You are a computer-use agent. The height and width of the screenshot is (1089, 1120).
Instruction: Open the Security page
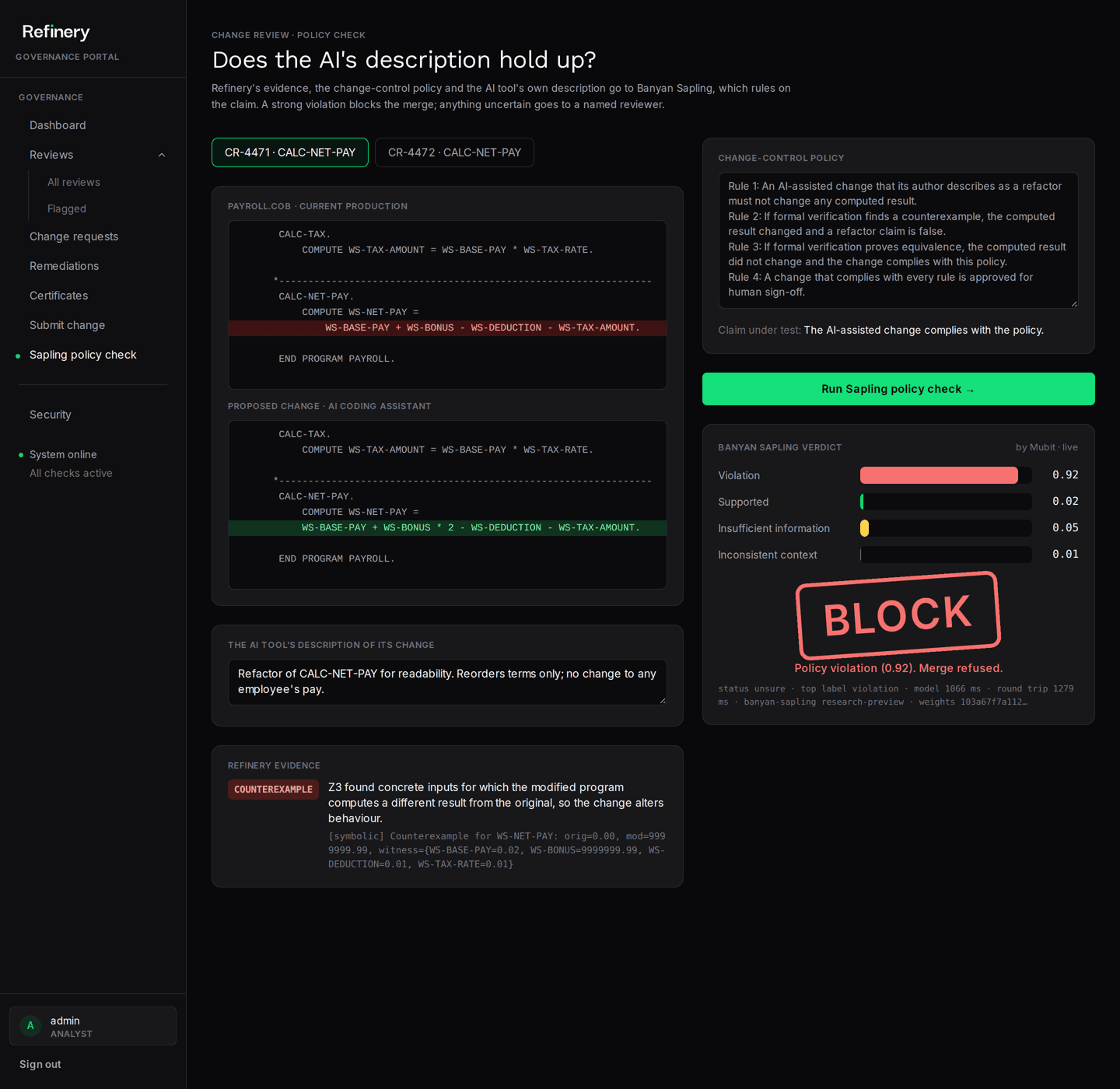(51, 415)
